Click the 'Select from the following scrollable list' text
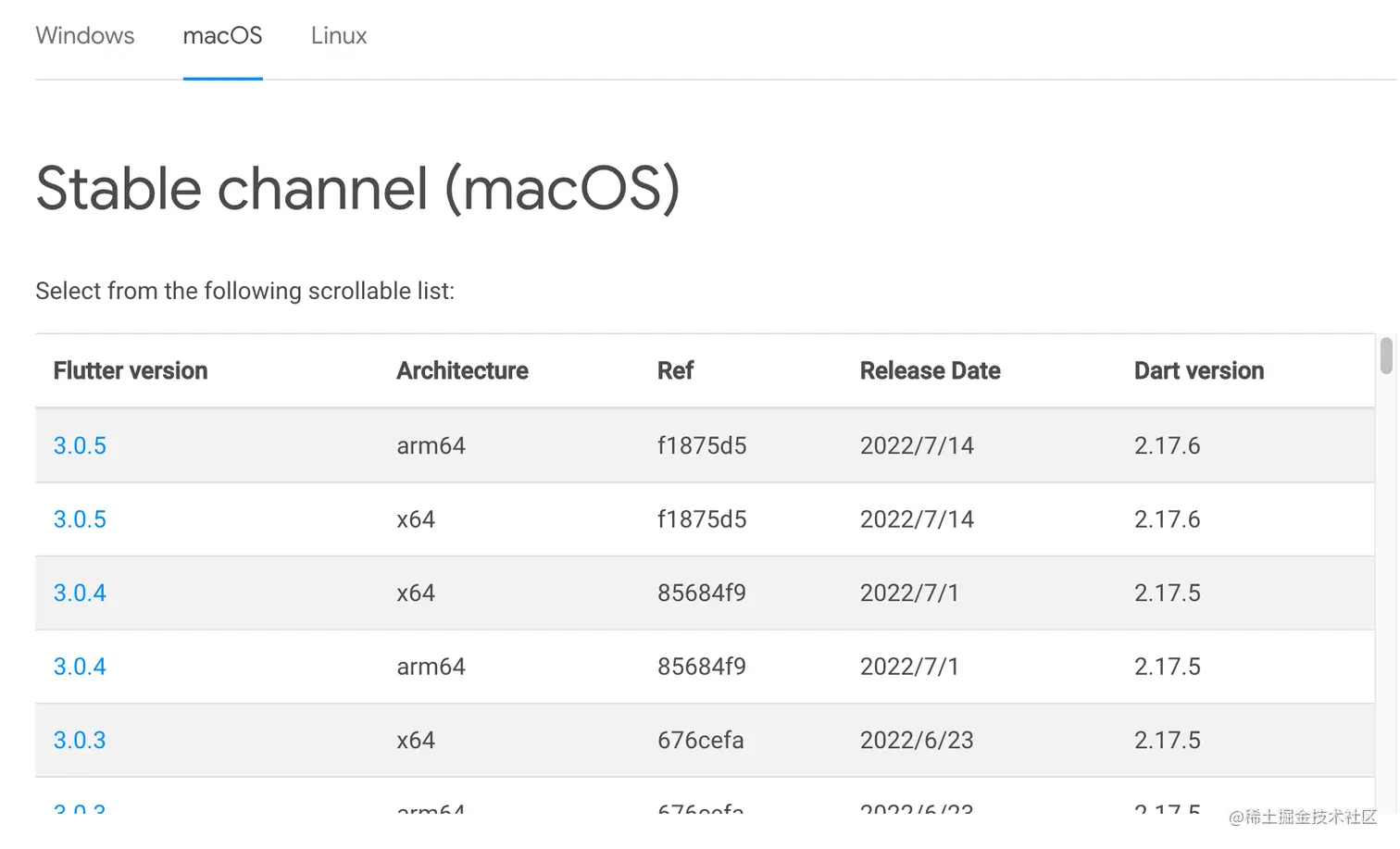 (244, 291)
